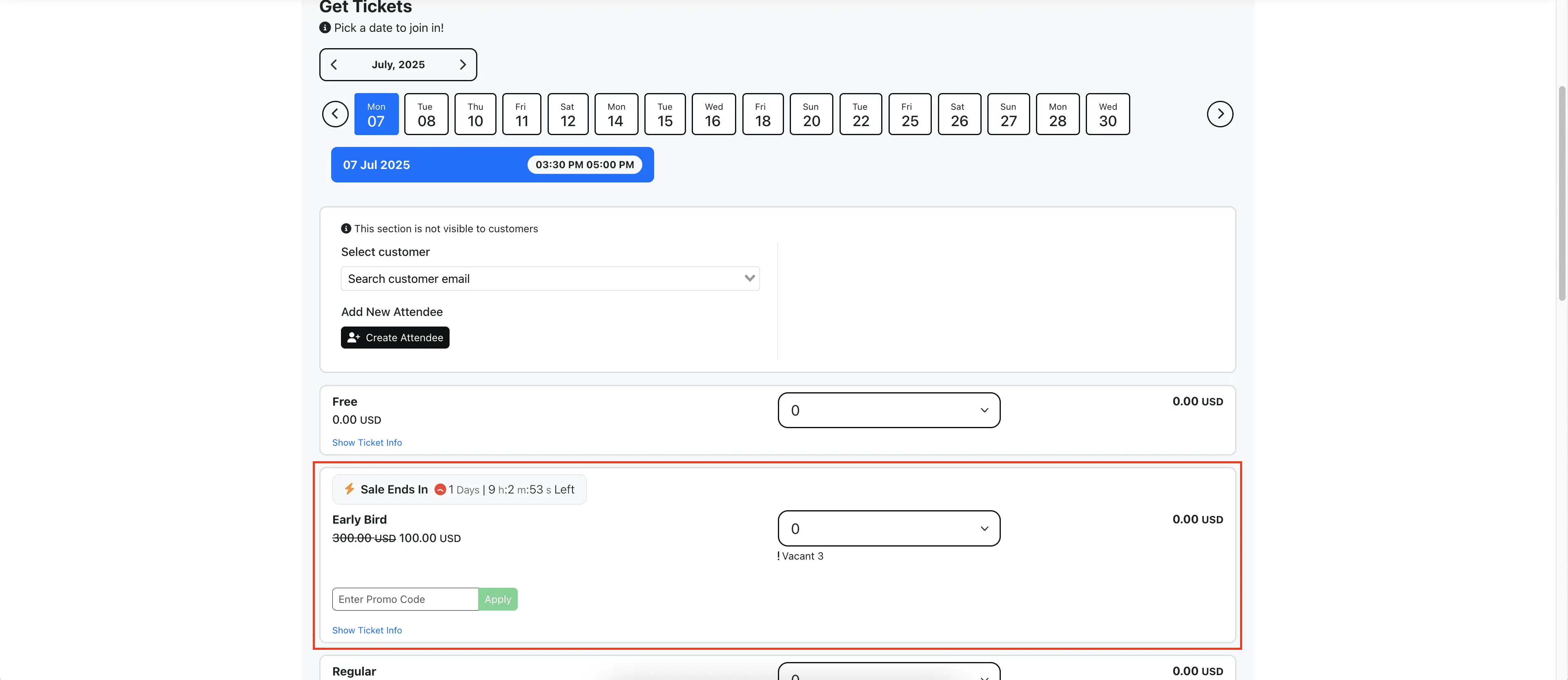Click info icon beside not visible notice
1568x680 pixels.
pyautogui.click(x=346, y=229)
